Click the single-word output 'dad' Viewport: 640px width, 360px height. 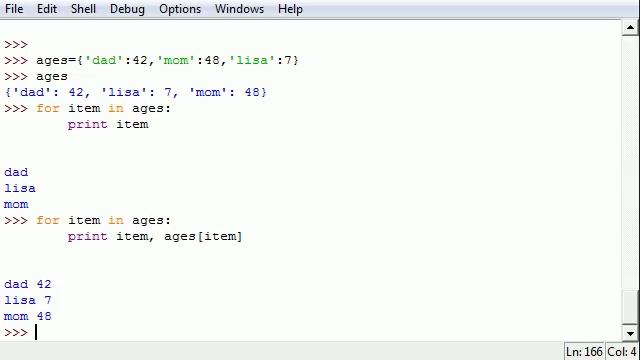[16, 172]
